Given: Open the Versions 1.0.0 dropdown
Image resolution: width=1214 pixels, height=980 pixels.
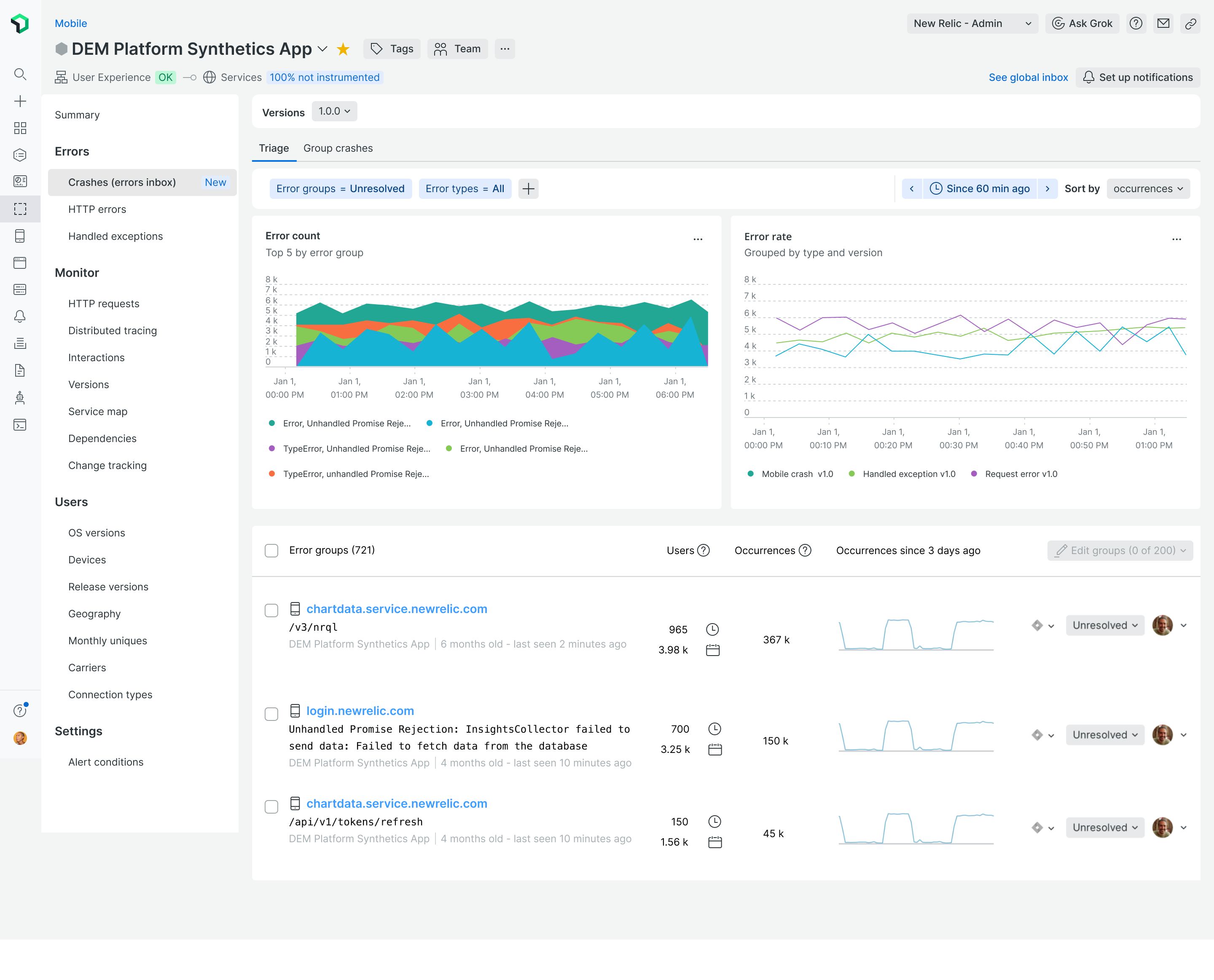Looking at the screenshot, I should coord(334,111).
